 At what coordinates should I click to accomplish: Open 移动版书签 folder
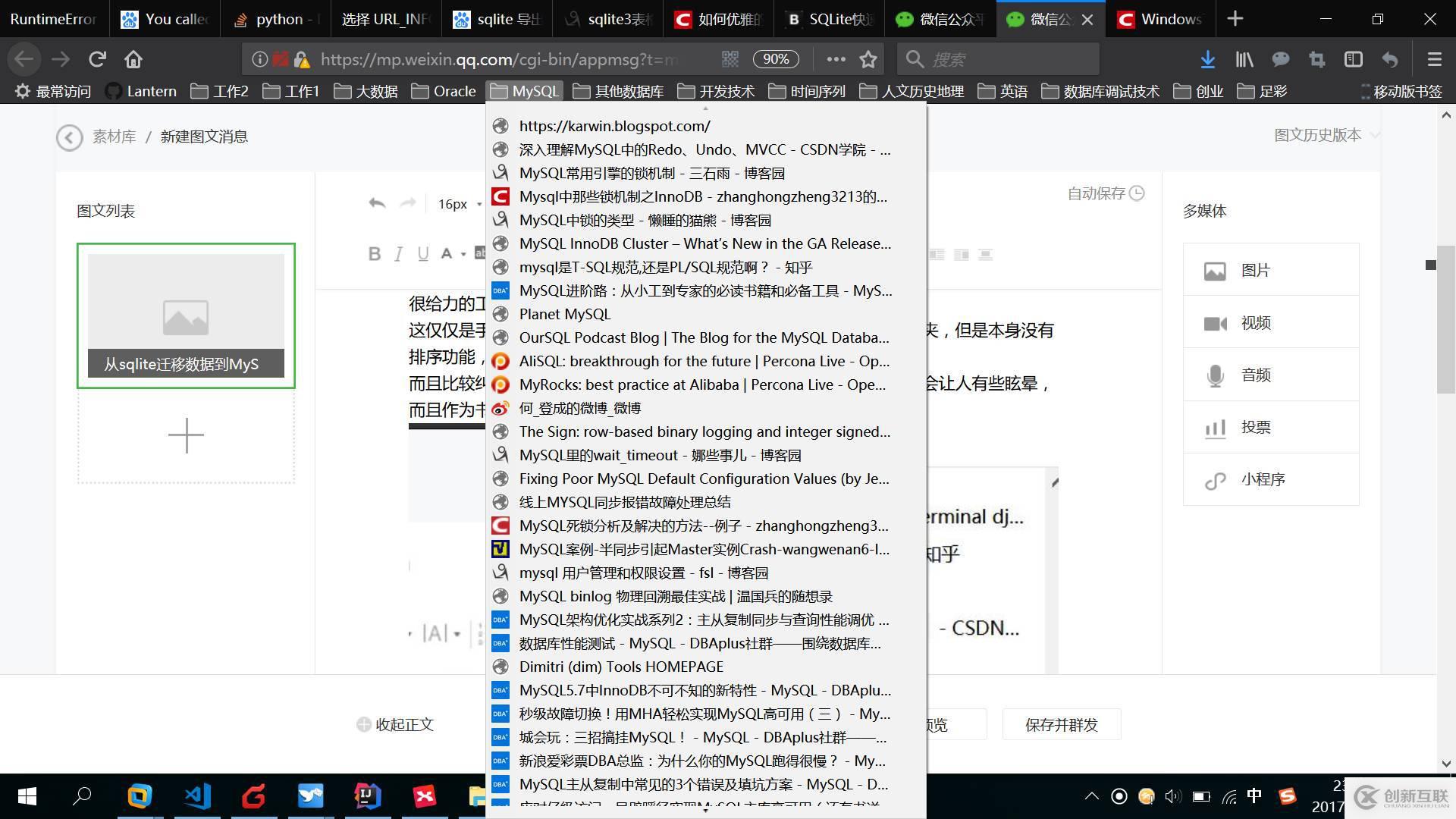point(1401,91)
